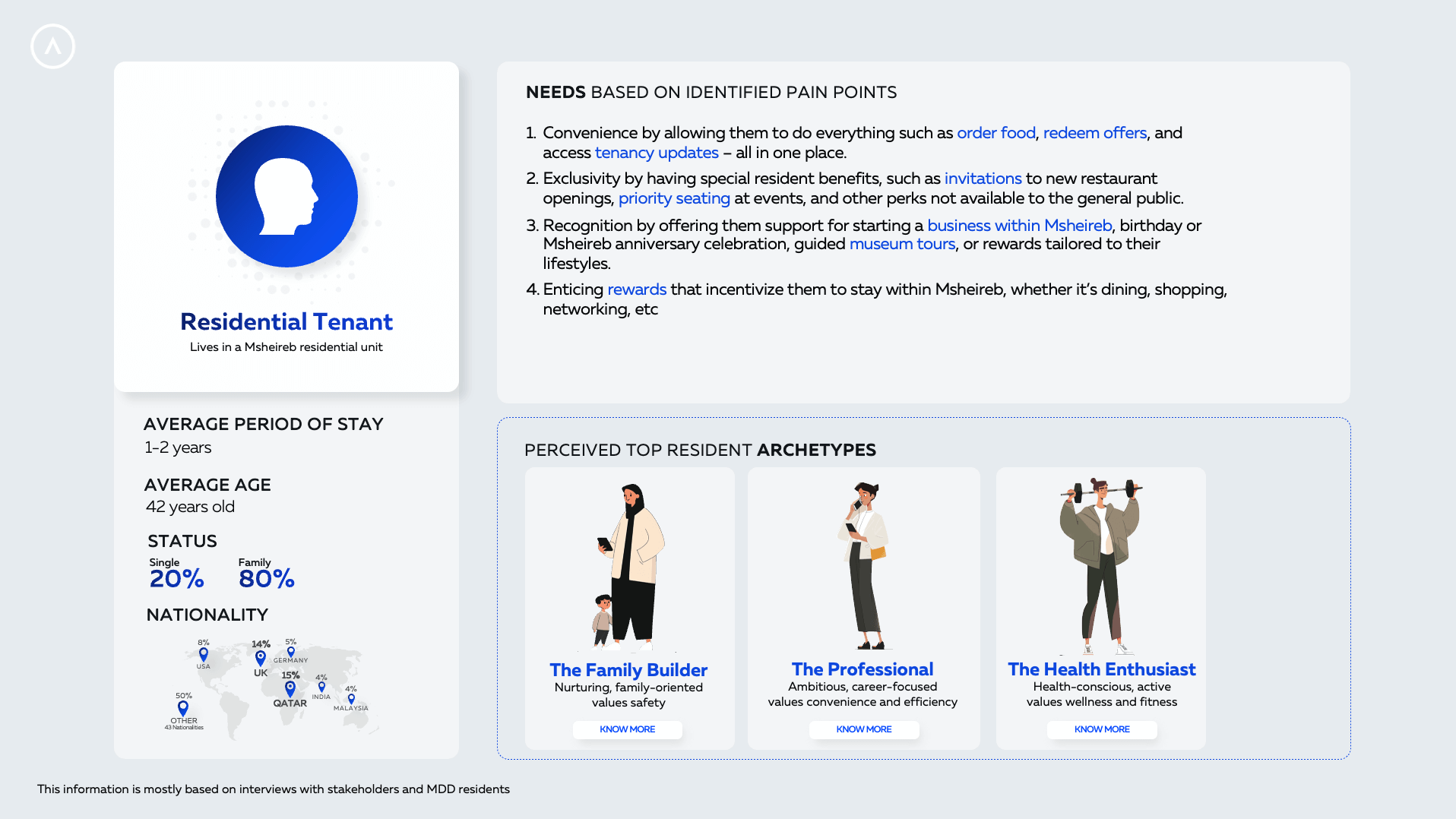Open Know More for The Professional

pyautogui.click(x=864, y=729)
